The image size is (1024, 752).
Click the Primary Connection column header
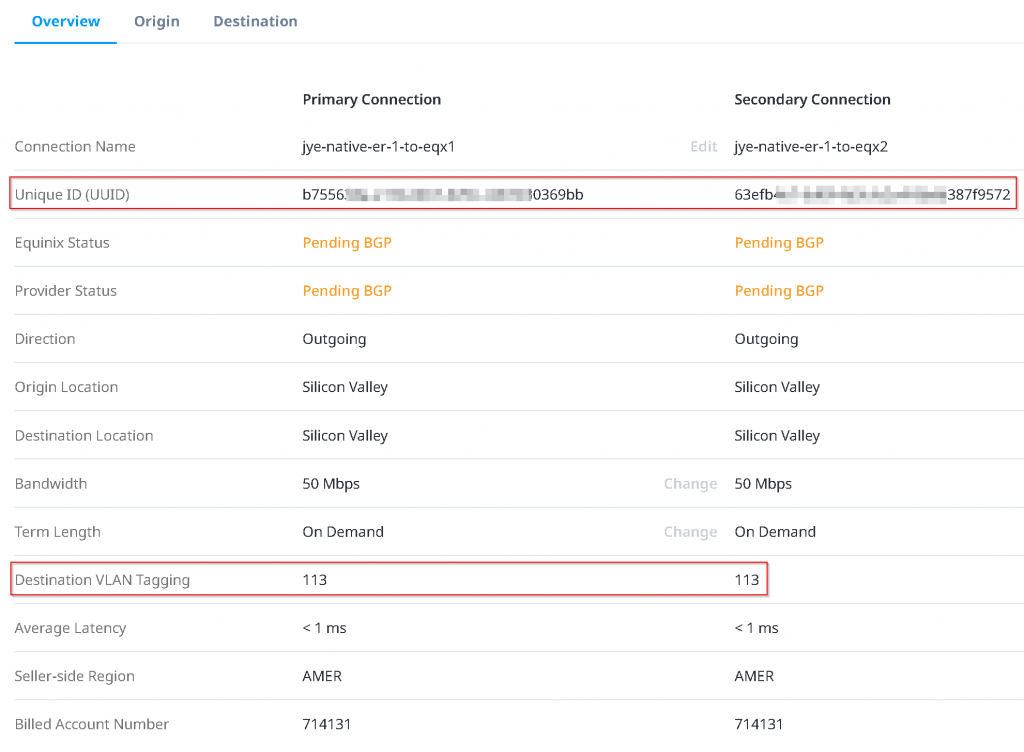click(x=372, y=100)
